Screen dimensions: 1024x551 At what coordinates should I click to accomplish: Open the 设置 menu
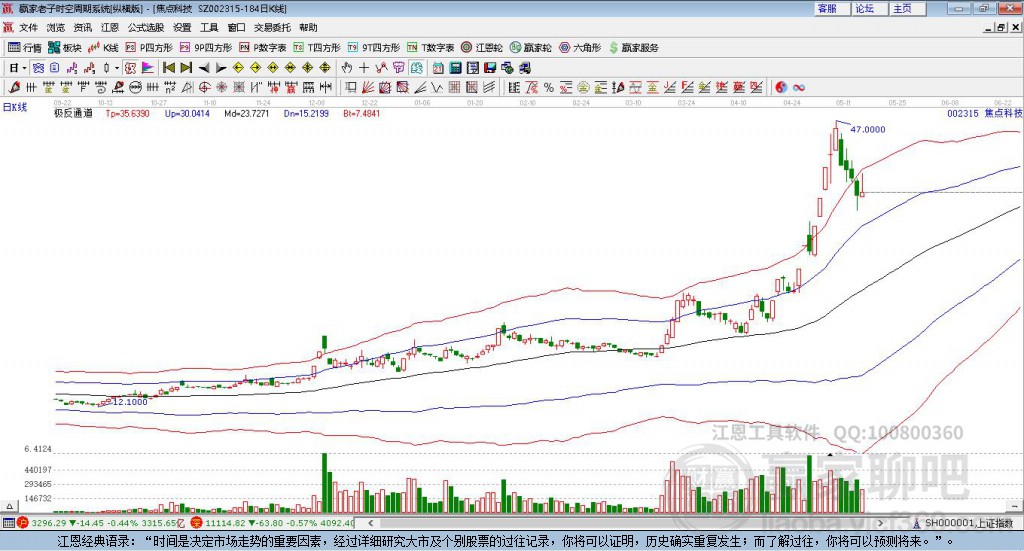182,27
